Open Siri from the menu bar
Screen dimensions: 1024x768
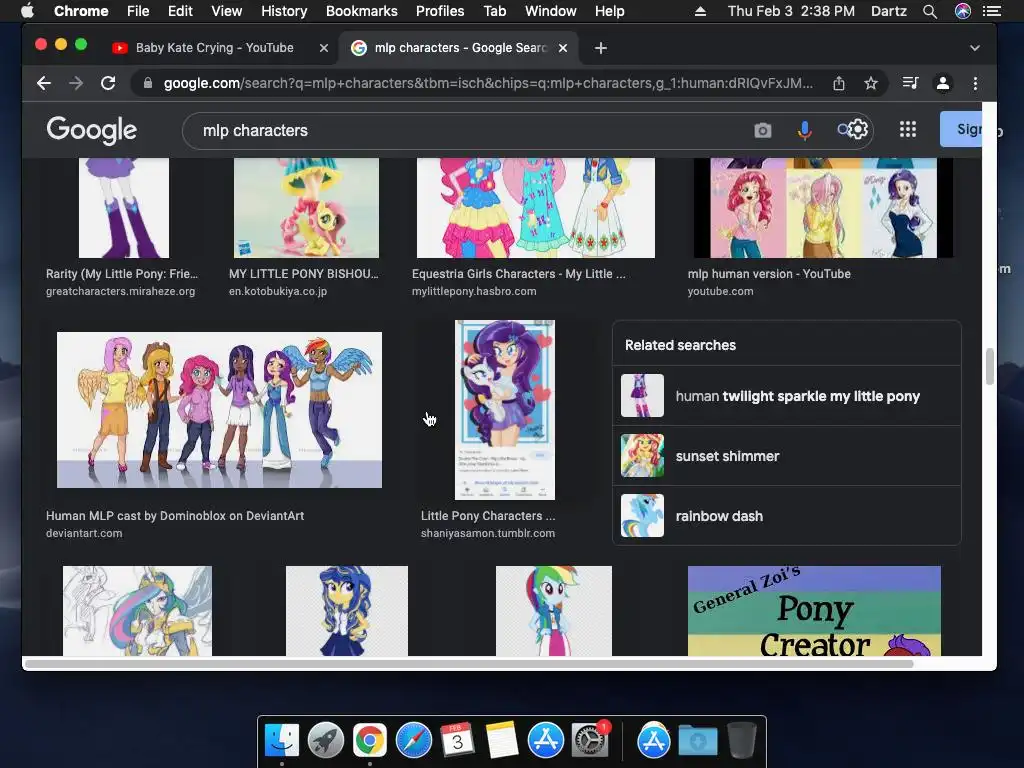(x=963, y=11)
